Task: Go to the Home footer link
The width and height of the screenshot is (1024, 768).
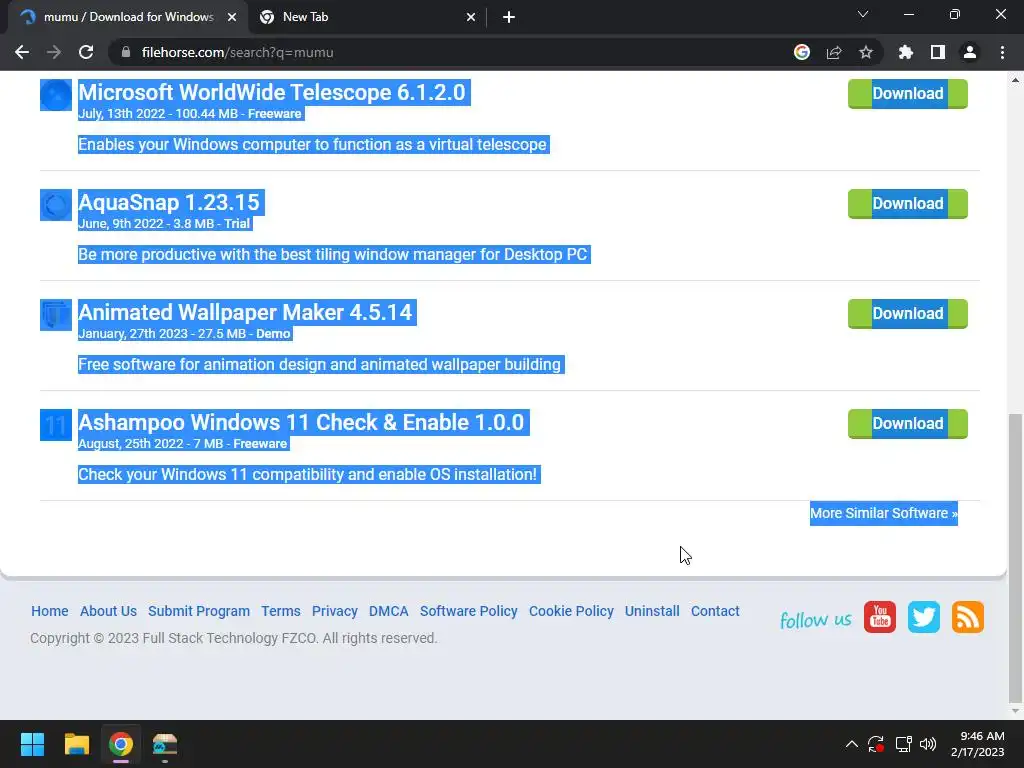Action: (50, 611)
